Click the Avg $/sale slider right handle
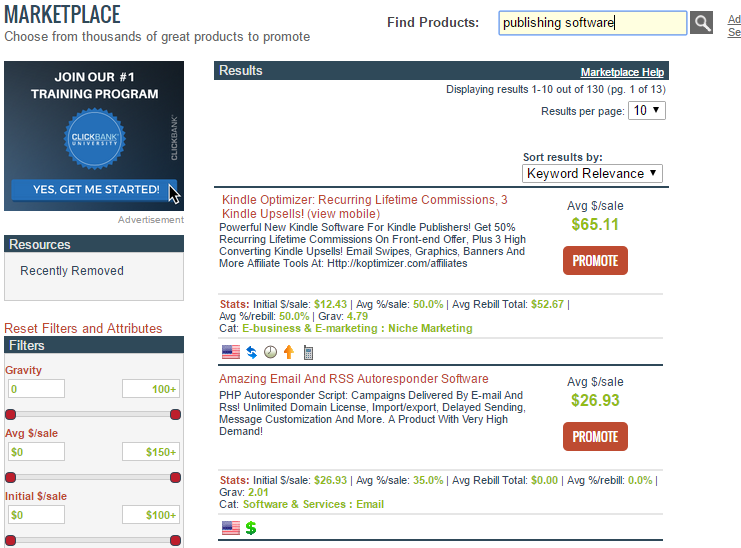 [175, 477]
